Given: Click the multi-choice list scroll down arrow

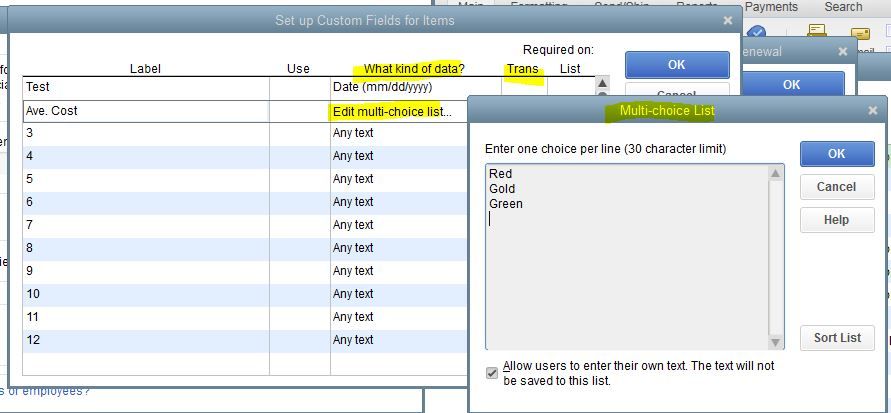Looking at the screenshot, I should click(776, 341).
